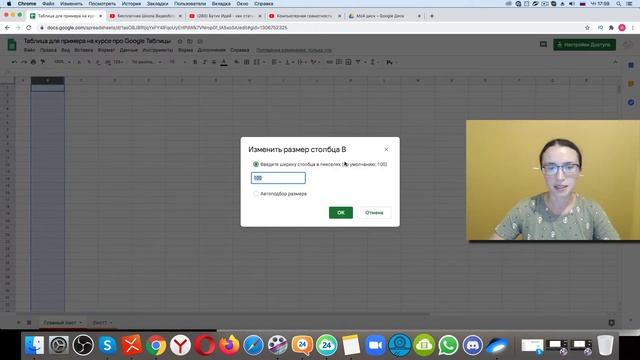The image size is (640, 360).
Task: Open OBS from the Dock
Action: 83,345
